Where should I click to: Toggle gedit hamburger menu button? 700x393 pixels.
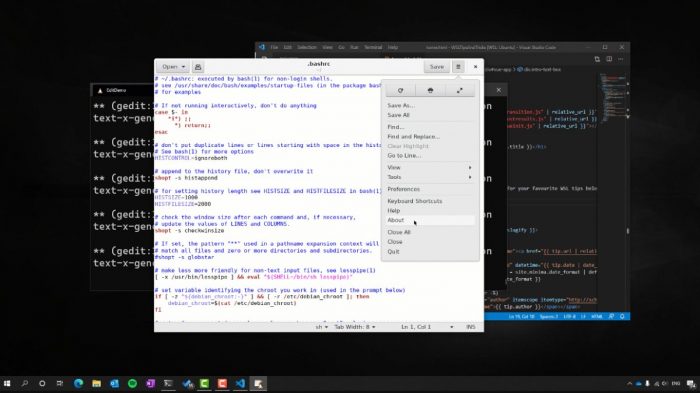click(x=458, y=67)
